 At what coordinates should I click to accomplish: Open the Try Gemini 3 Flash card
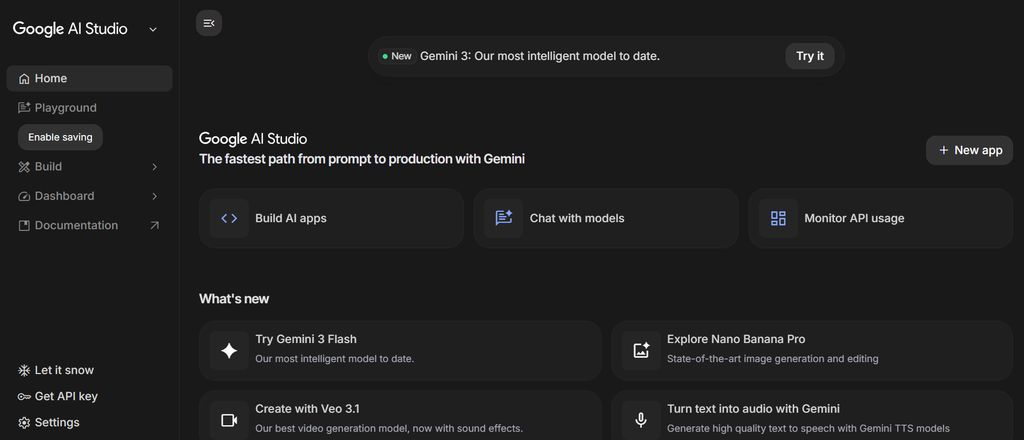[x=400, y=351]
